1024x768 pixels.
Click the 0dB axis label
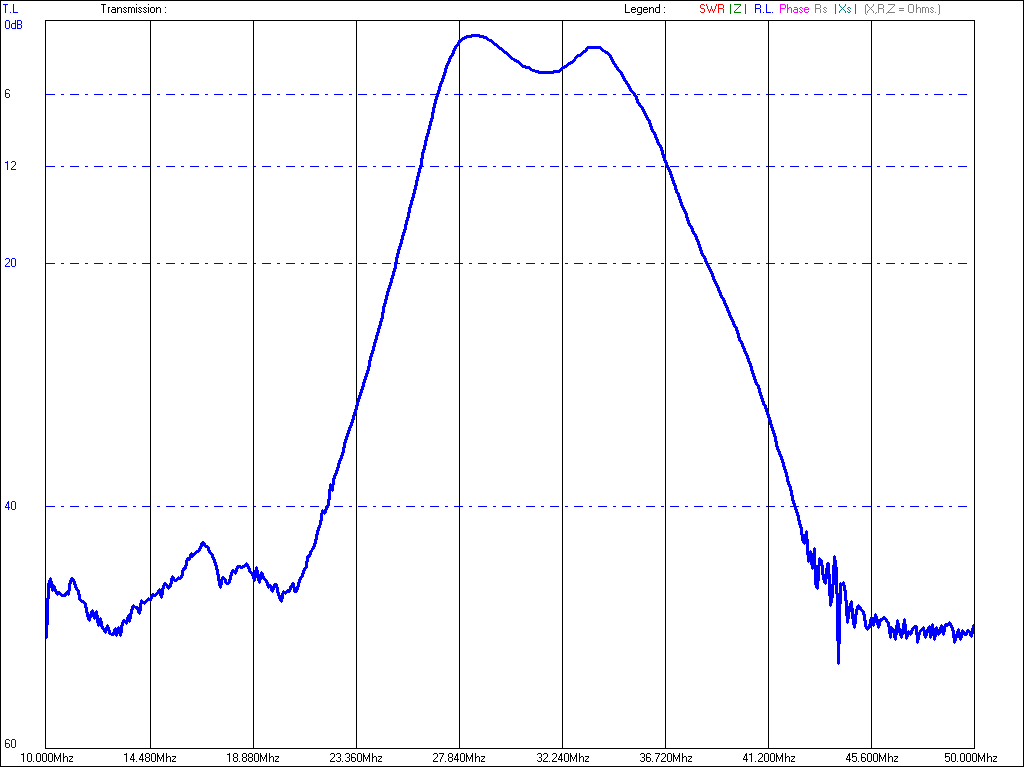tap(13, 25)
